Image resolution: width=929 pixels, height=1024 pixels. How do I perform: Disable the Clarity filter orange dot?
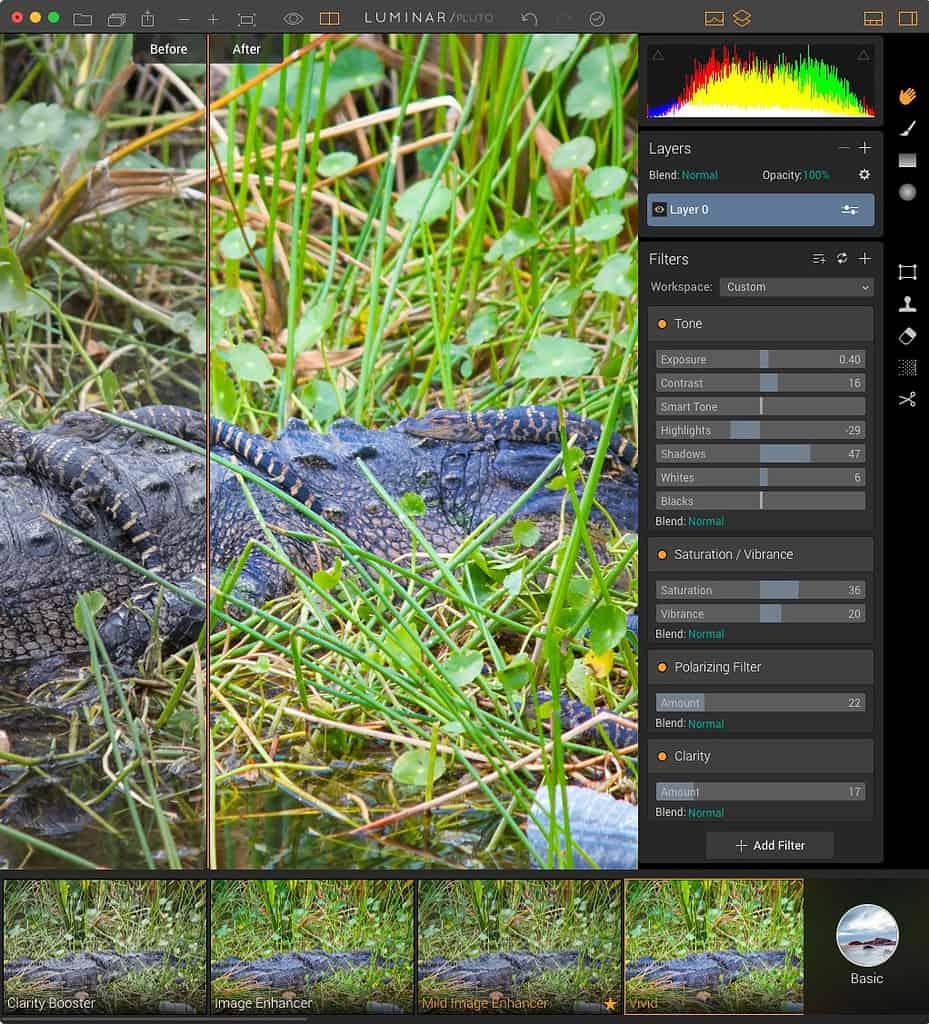click(662, 756)
